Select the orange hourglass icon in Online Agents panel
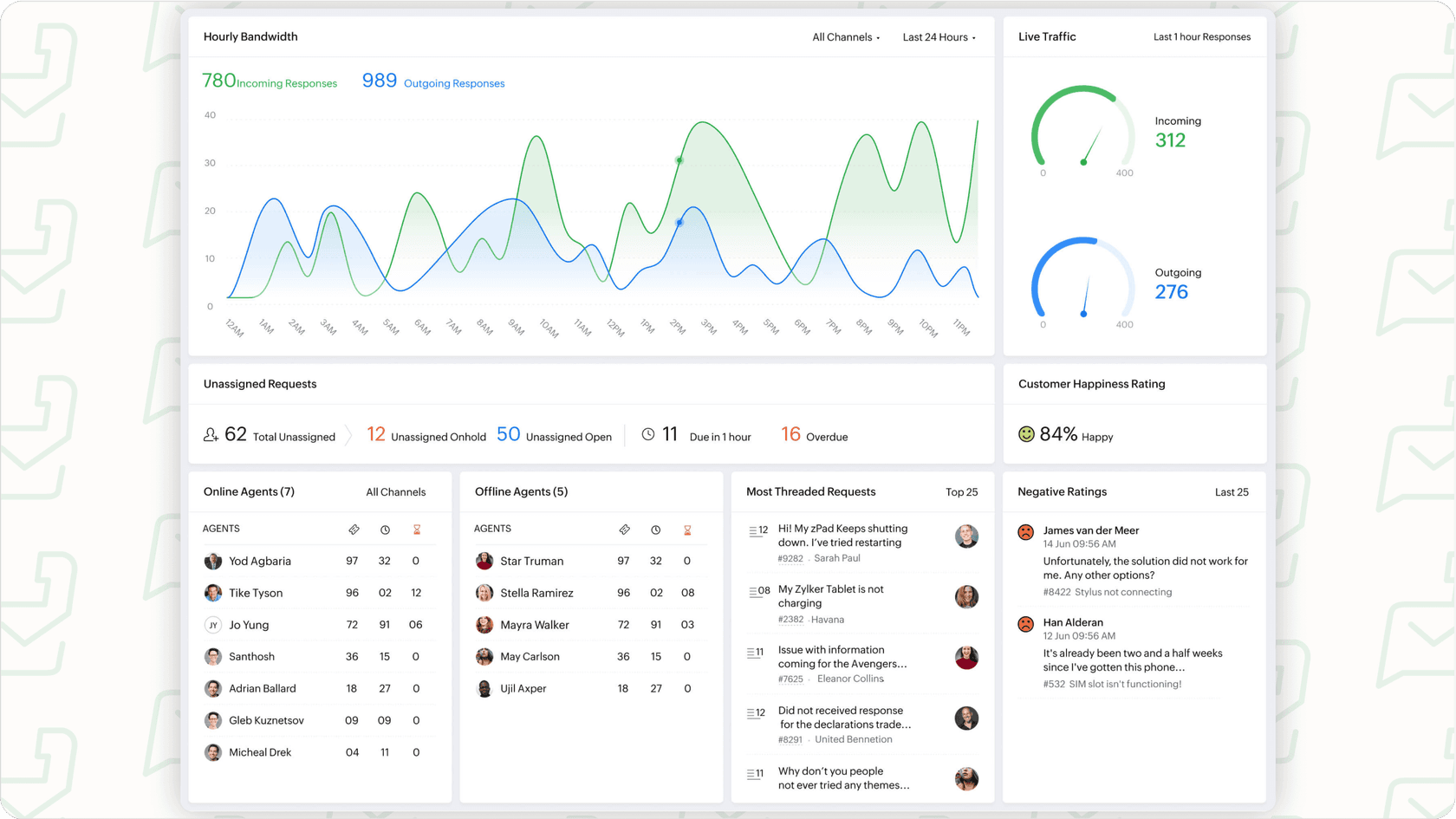The height and width of the screenshot is (819, 1456). pos(417,529)
